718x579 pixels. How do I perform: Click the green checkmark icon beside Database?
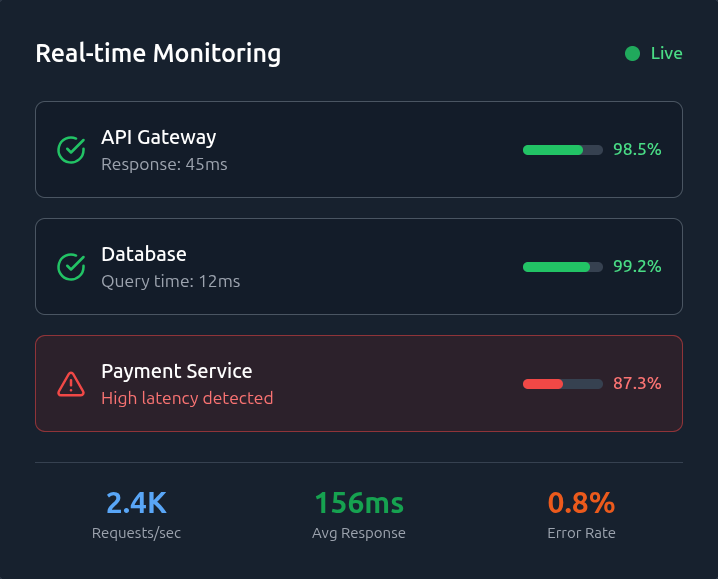click(71, 267)
